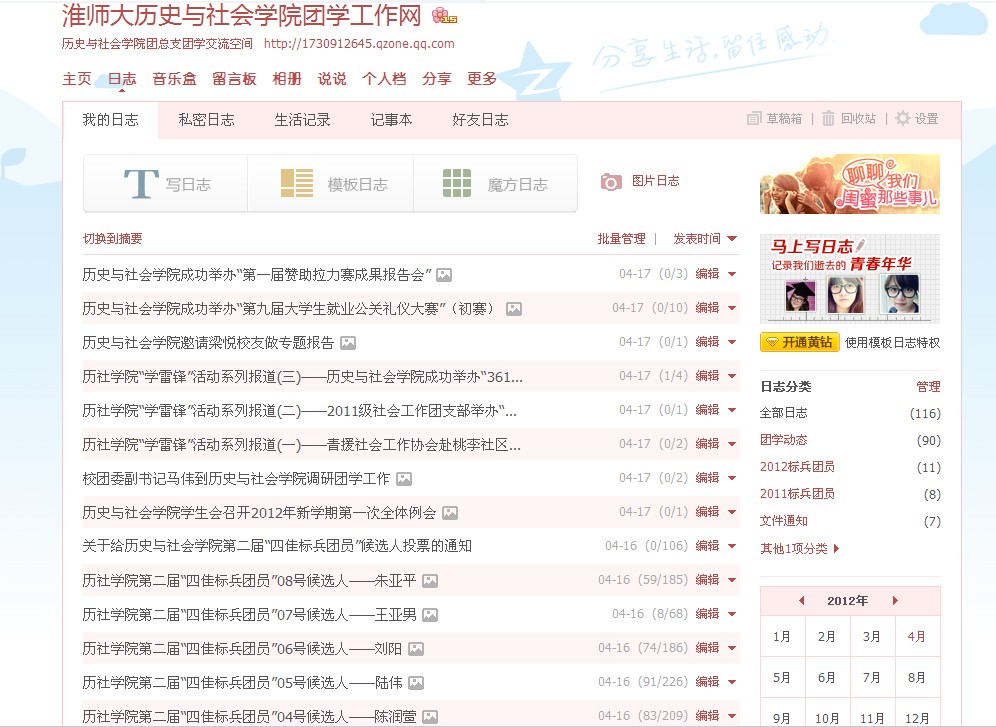Click 全部日志 category entry
This screenshot has height=727, width=996.
[x=783, y=413]
